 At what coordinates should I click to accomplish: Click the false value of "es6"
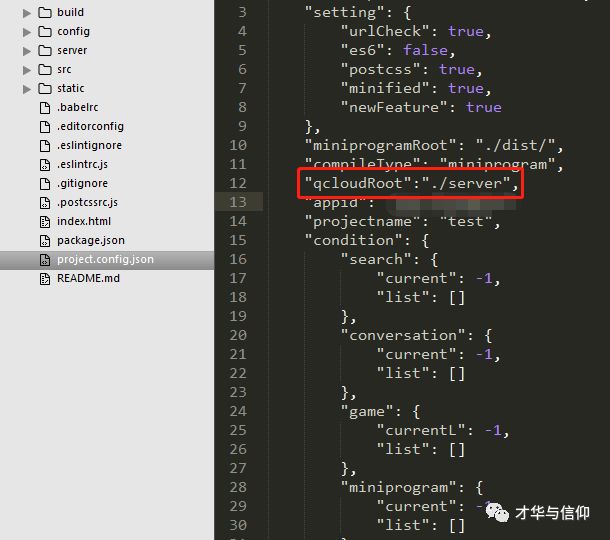[426, 50]
